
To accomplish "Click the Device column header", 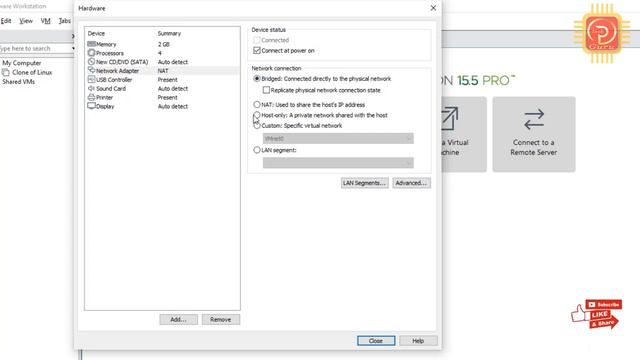I will pos(96,33).
